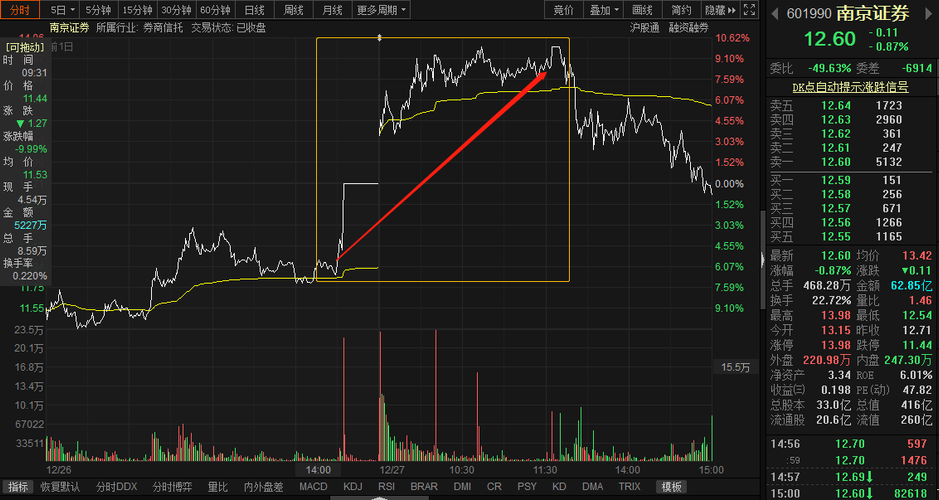Viewport: 939px width, 500px height.
Task: Click the 买五 price 12.55 row
Action: (850, 237)
